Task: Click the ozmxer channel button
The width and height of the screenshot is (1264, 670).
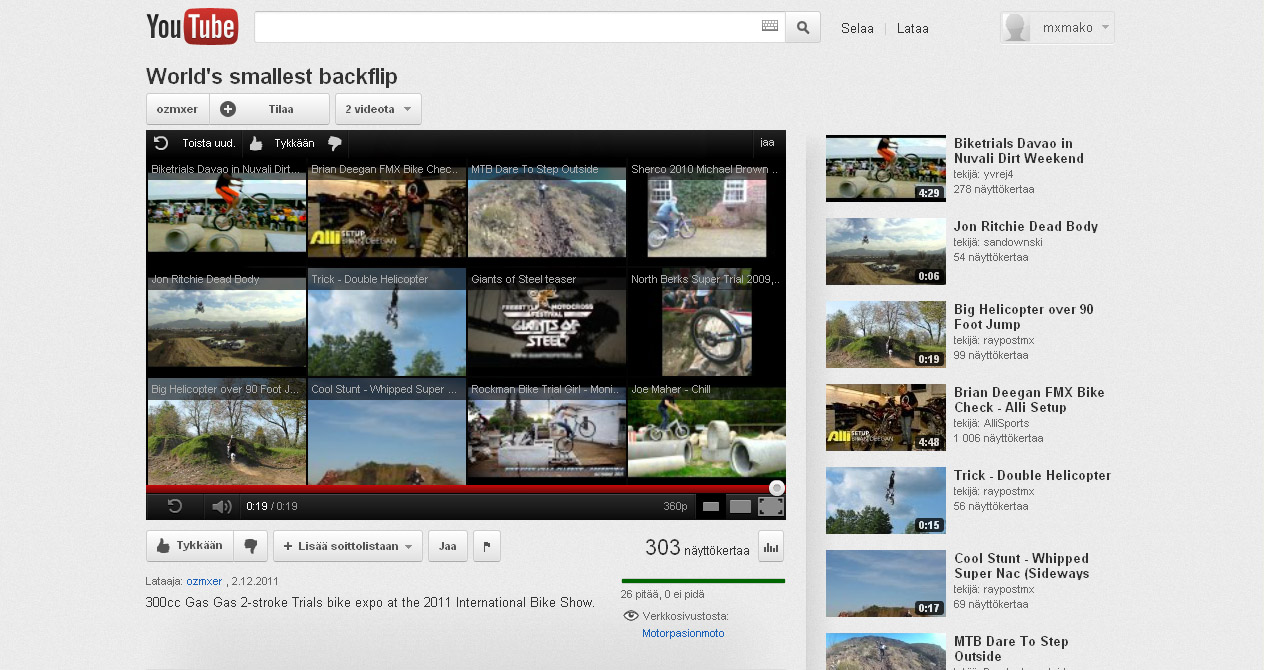Action: (x=177, y=109)
